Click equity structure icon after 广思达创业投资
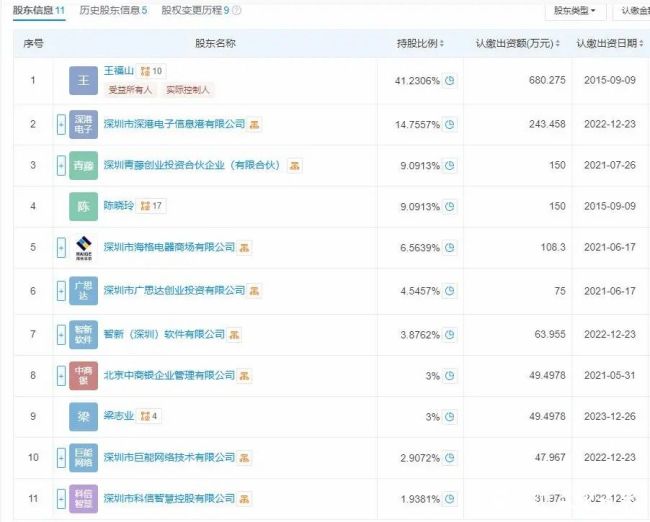This screenshot has height=522, width=650. click(x=254, y=291)
